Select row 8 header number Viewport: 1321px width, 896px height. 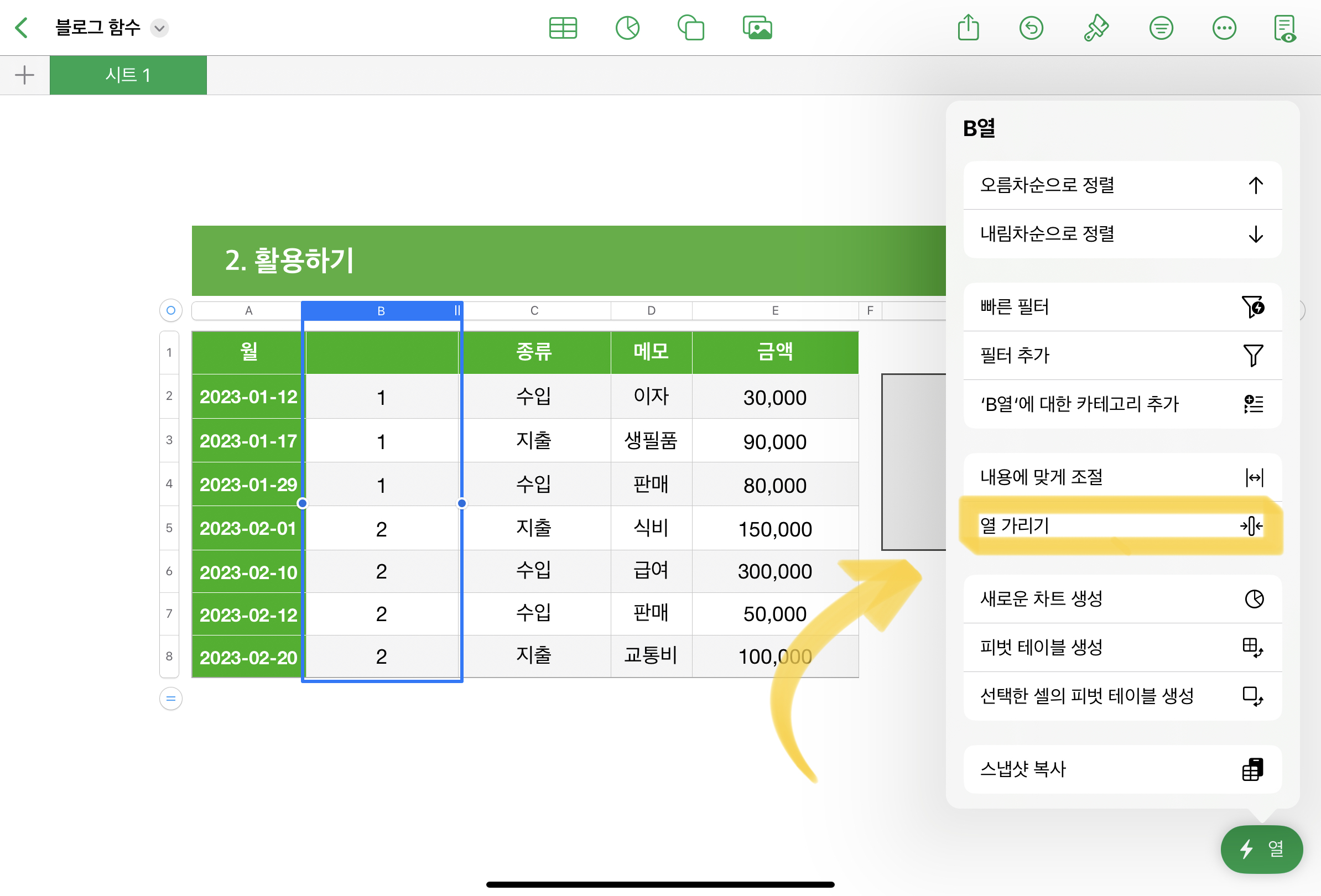point(169,656)
